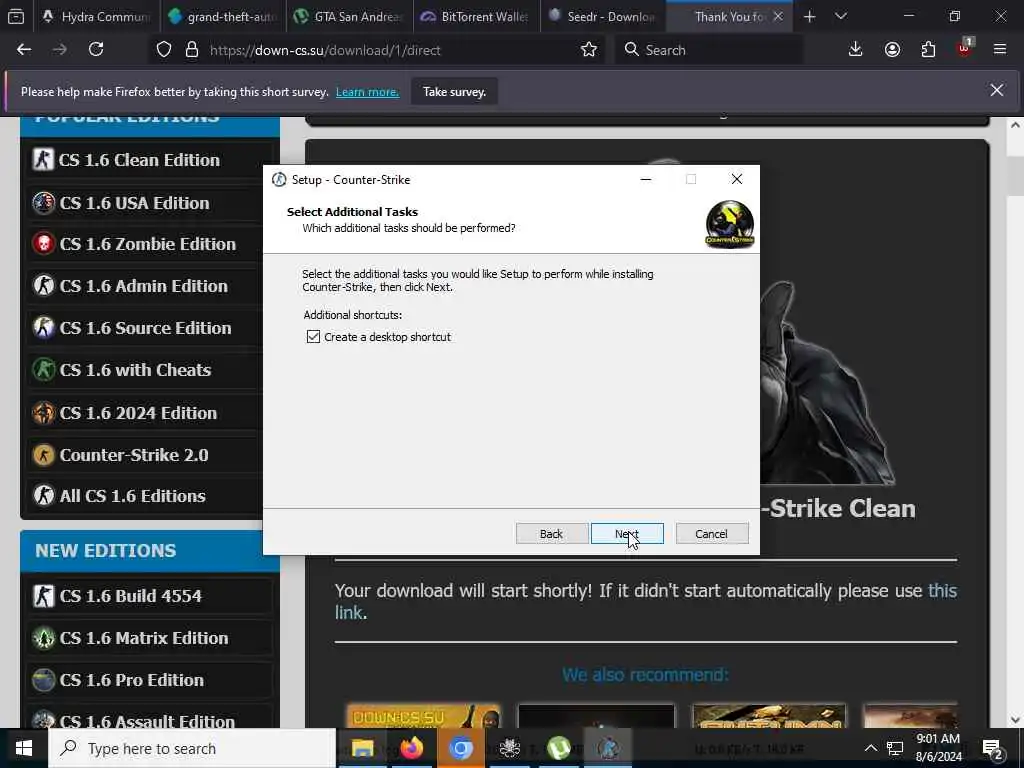Click the CS 1.6 Matrix Edition icon

tap(44, 637)
